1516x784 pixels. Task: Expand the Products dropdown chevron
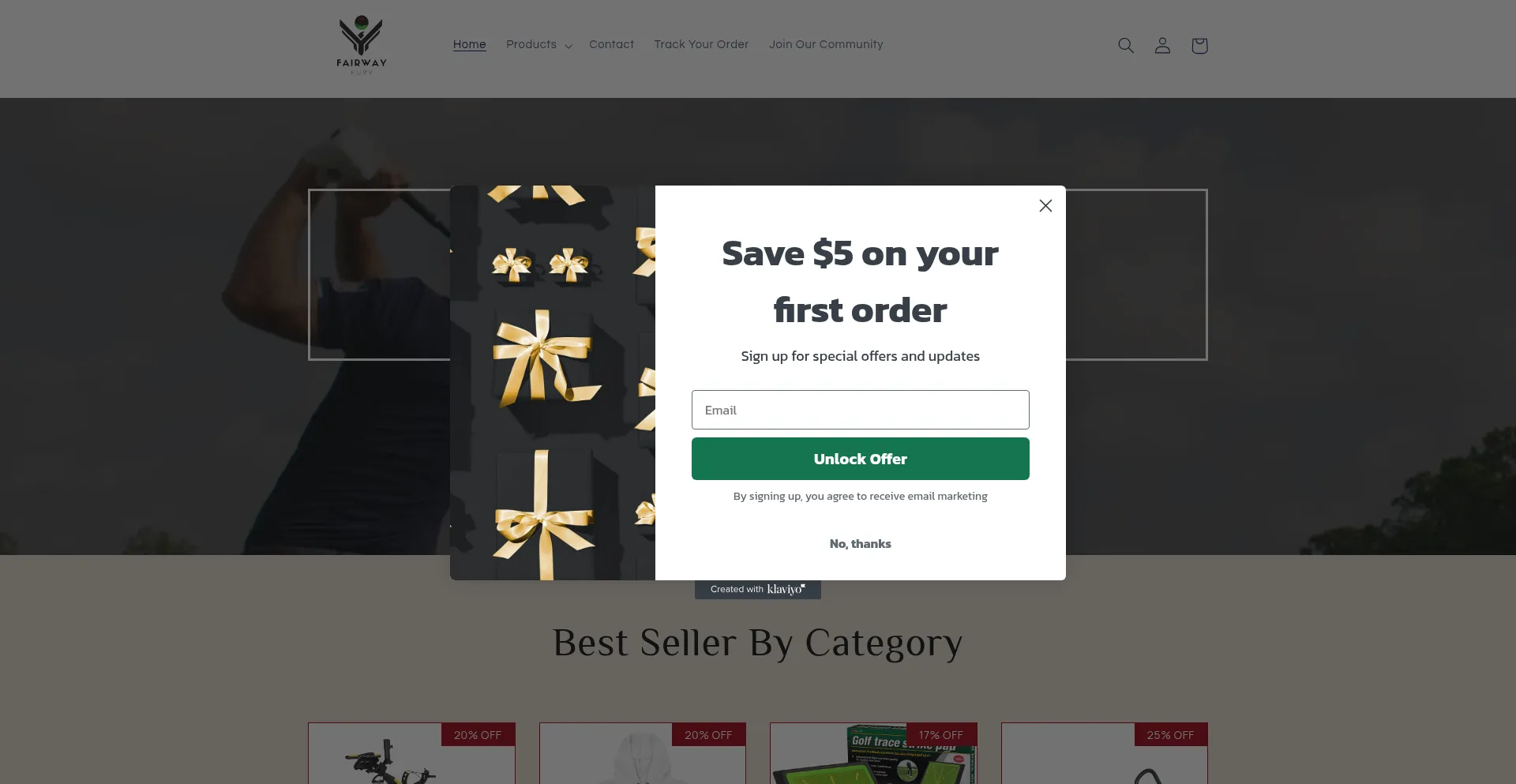pos(568,46)
